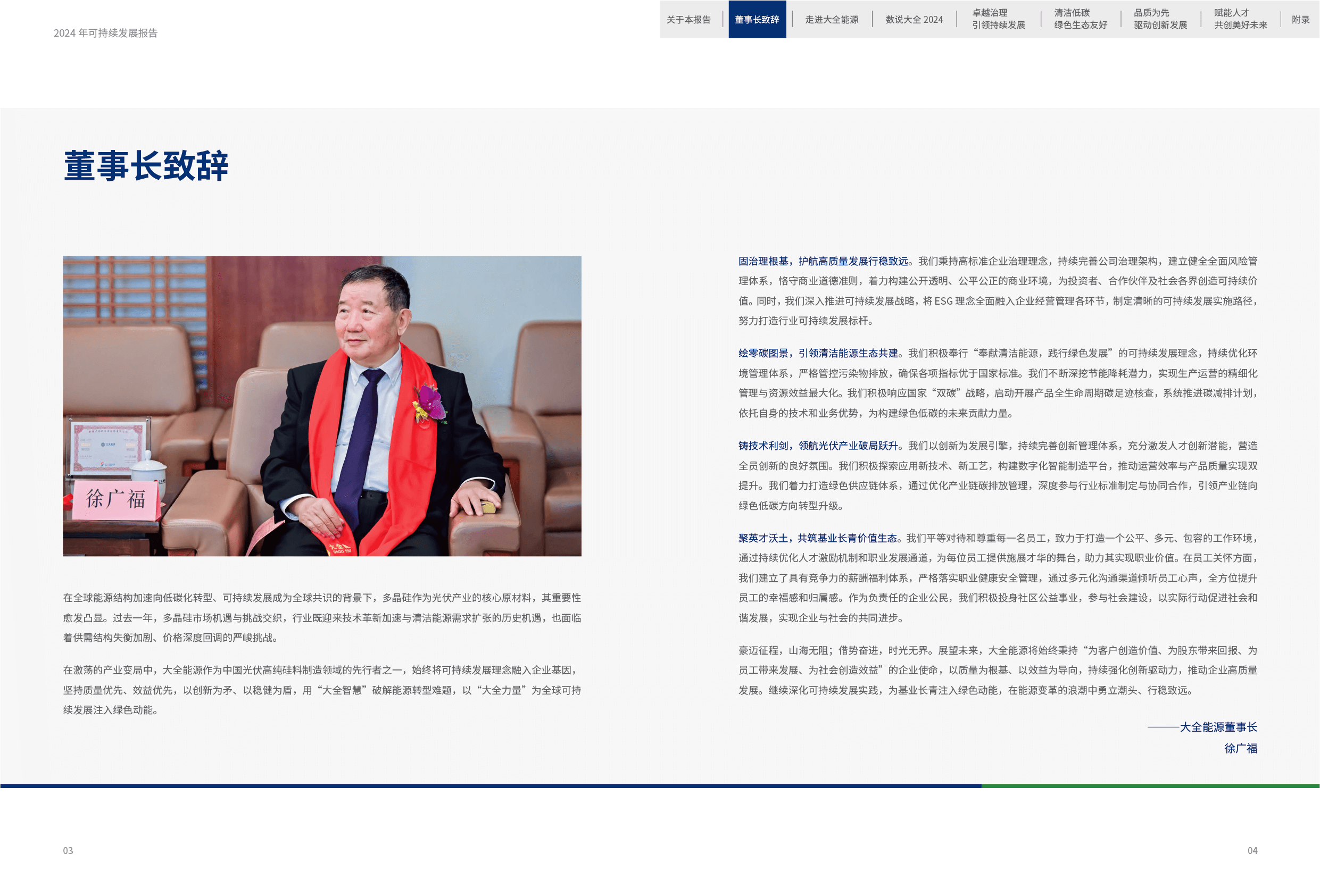Open 卓越治理 引领持续发展 section tab
Screen dimensions: 1320x896
coord(998,19)
